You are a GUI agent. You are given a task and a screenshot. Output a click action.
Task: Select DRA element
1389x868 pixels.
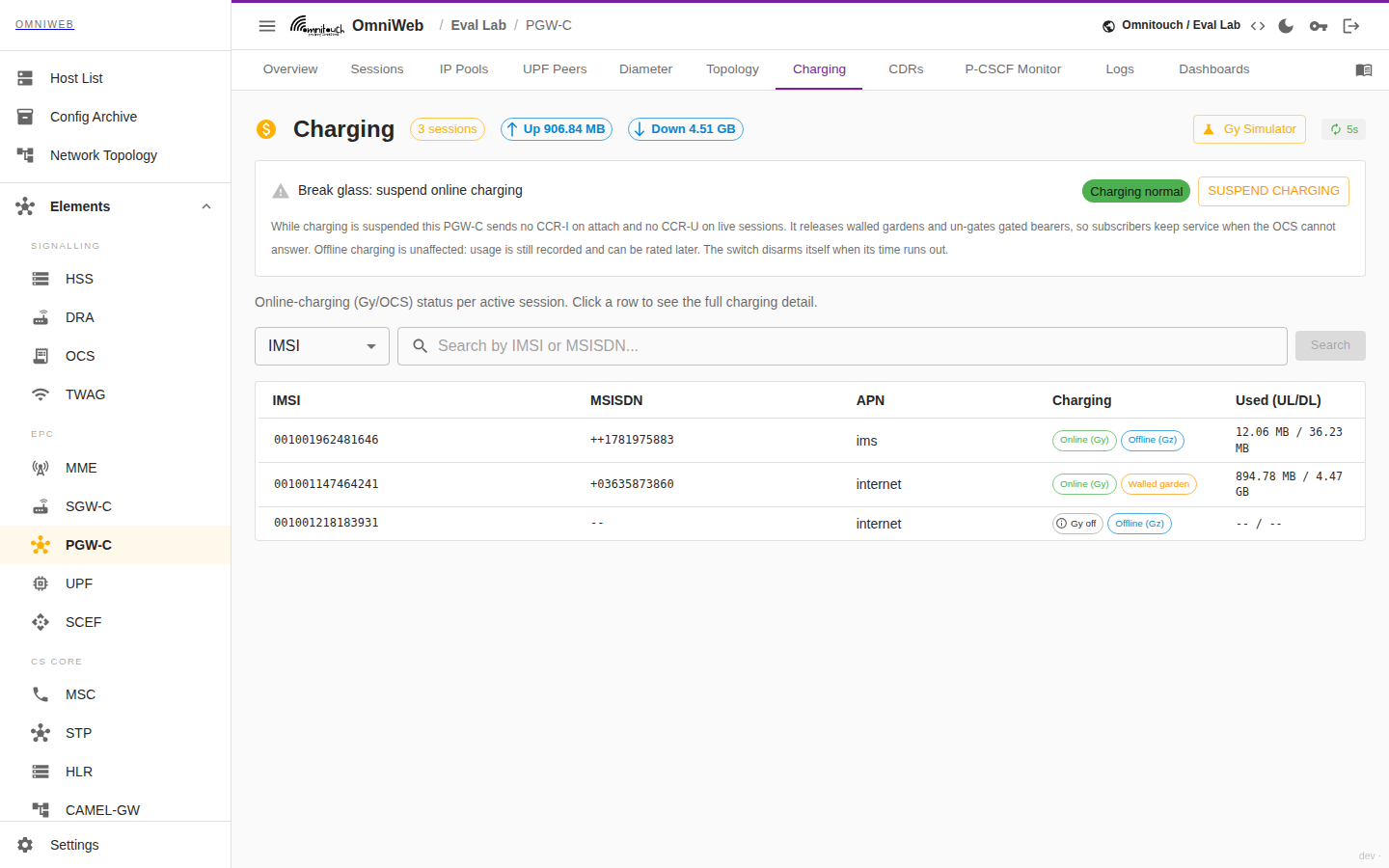(x=115, y=317)
